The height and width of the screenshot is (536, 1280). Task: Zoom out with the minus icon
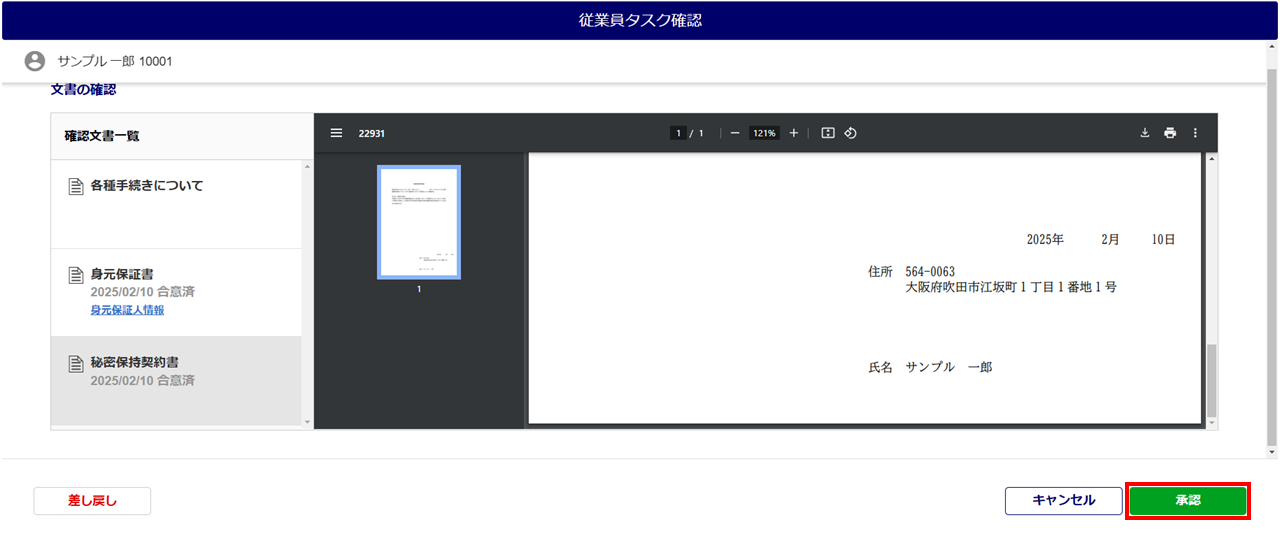(x=735, y=133)
